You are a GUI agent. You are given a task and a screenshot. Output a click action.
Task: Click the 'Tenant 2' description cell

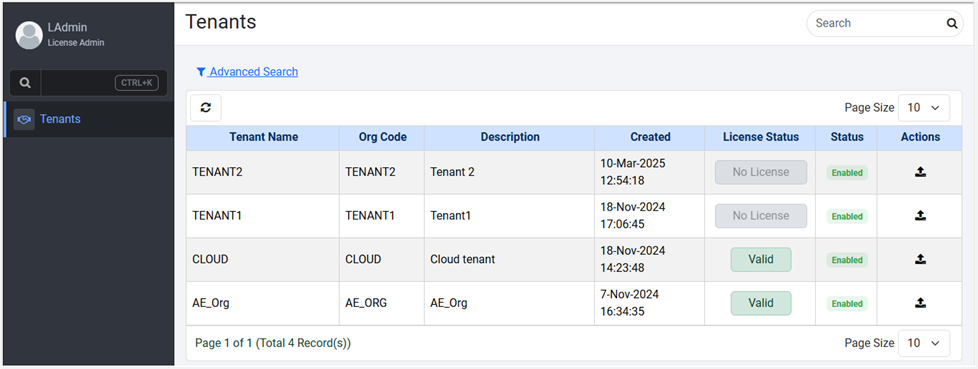click(510, 172)
